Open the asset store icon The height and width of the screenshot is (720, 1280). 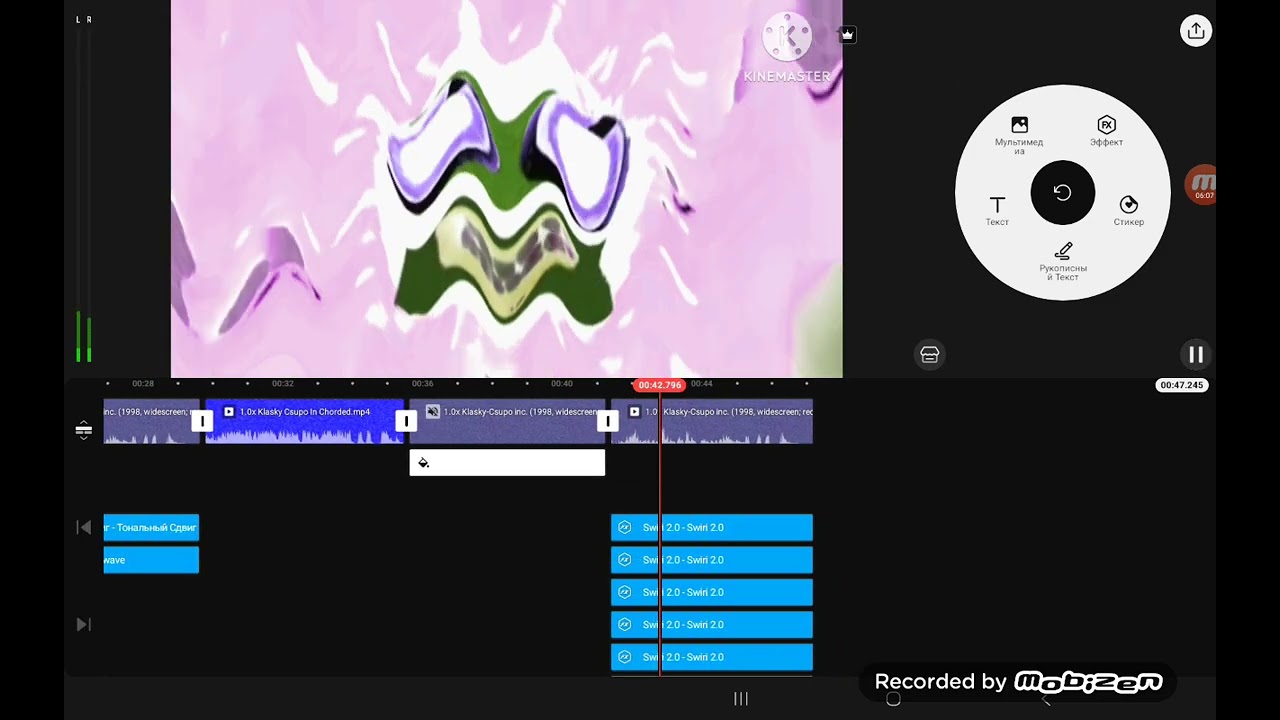pos(930,354)
